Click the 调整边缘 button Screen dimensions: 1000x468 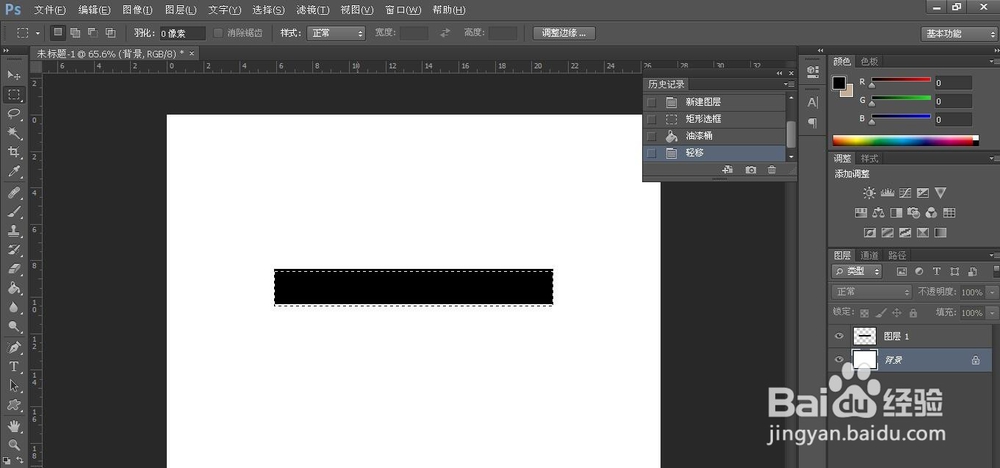tap(564, 33)
